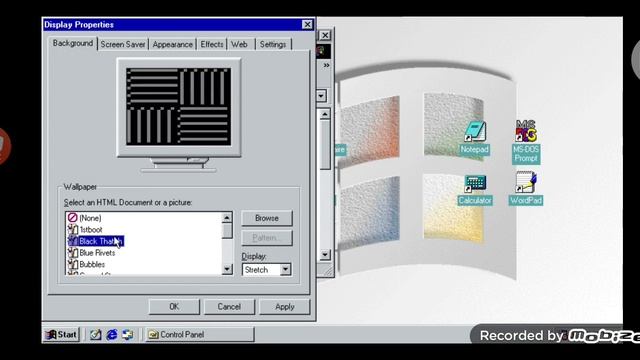Click Control Panel scroll down arrow
The height and width of the screenshot is (360, 640).
324,255
